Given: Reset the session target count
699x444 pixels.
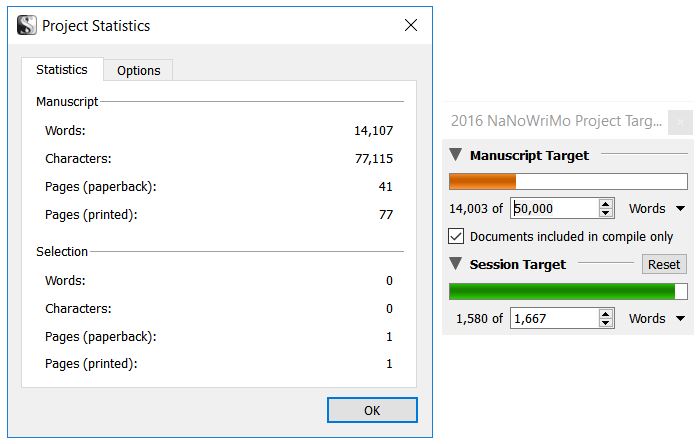Looking at the screenshot, I should [x=664, y=264].
